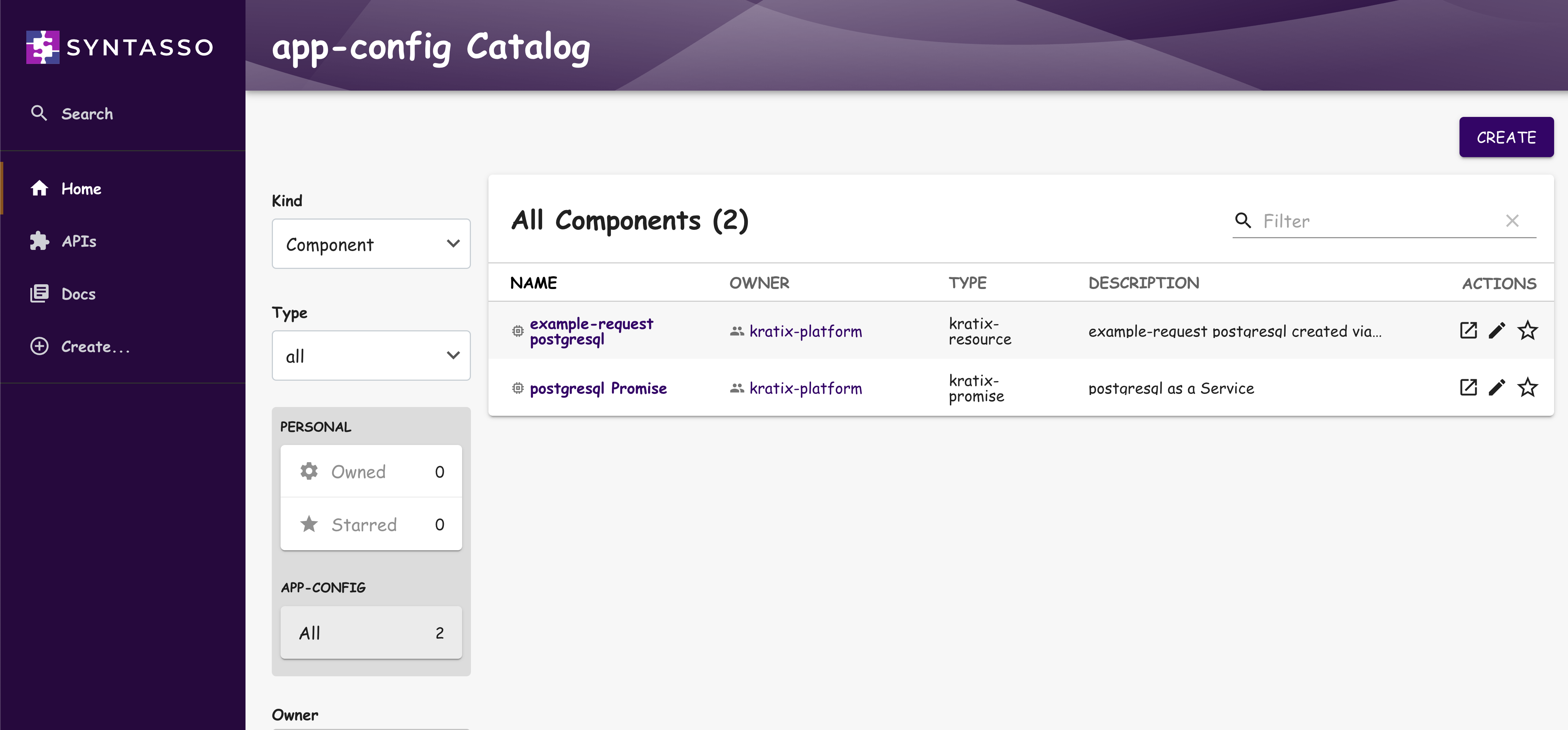The image size is (1568, 730).
Task: Click 'app-config Catalog' page title
Action: coord(431,47)
